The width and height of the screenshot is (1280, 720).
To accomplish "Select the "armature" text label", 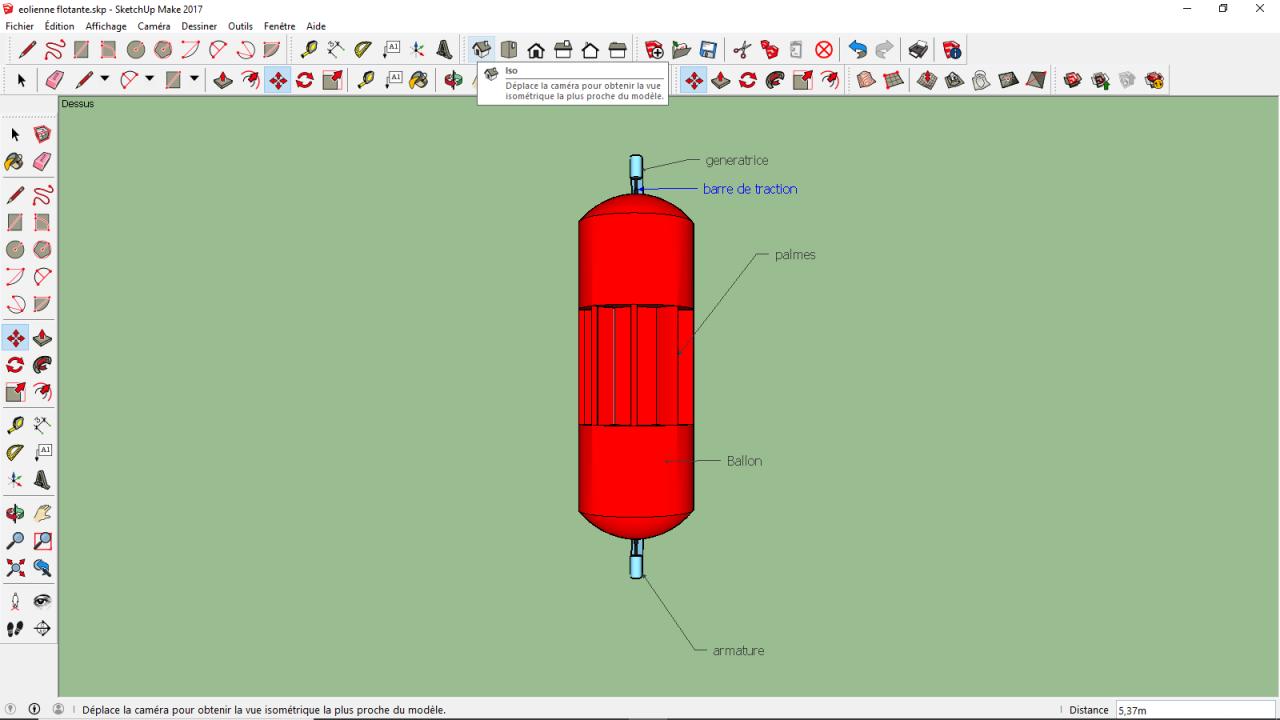I will [x=738, y=651].
